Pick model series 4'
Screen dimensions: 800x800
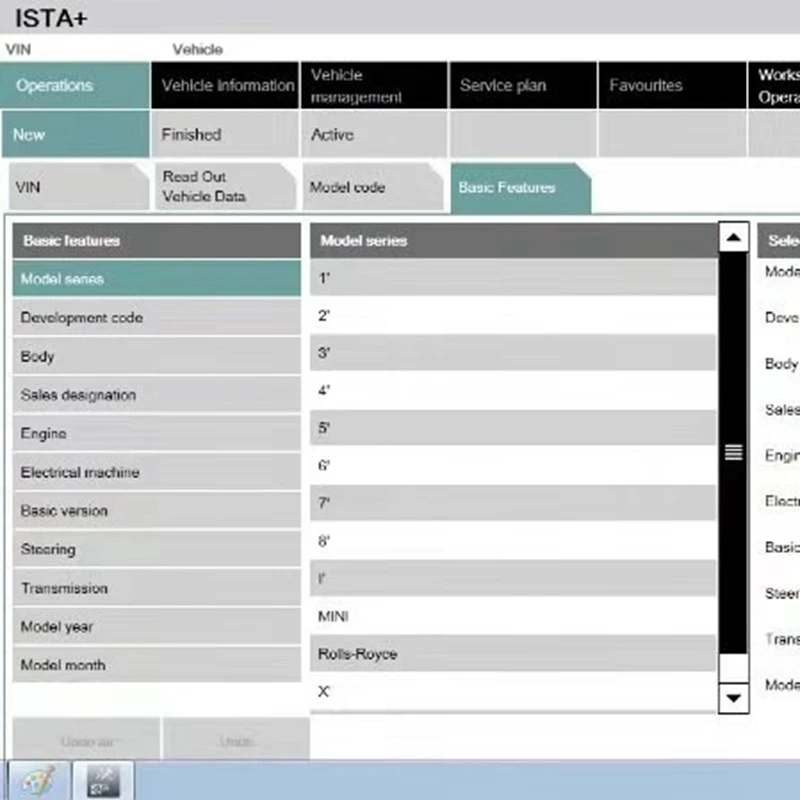point(513,390)
